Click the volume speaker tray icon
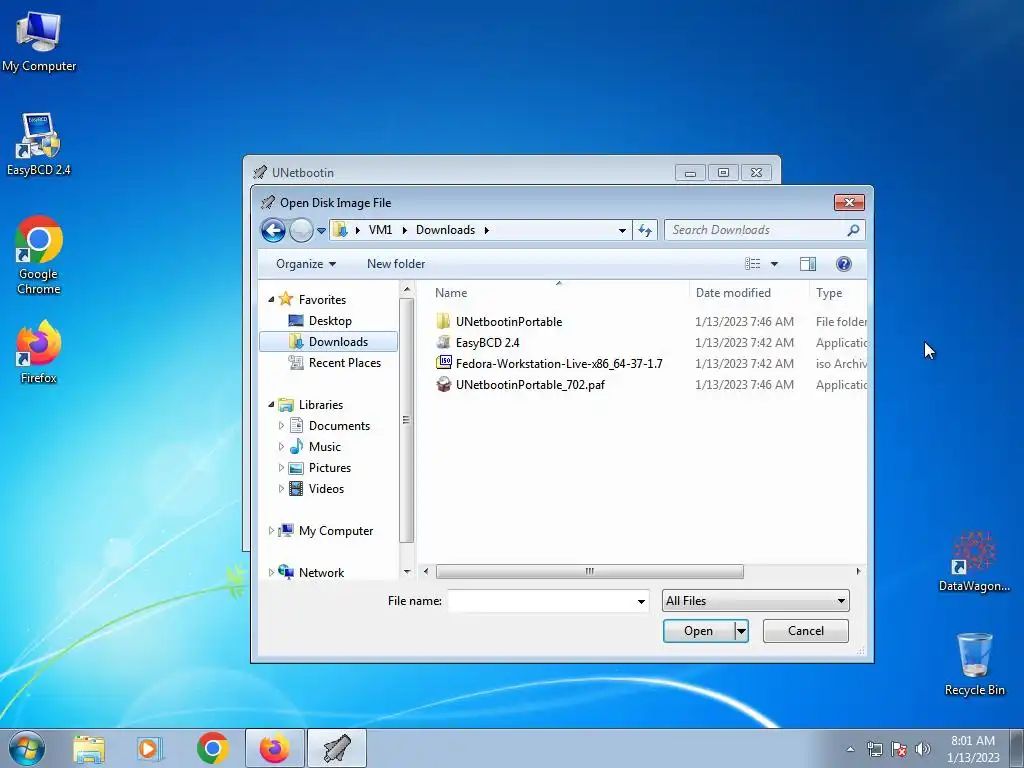 click(x=923, y=749)
